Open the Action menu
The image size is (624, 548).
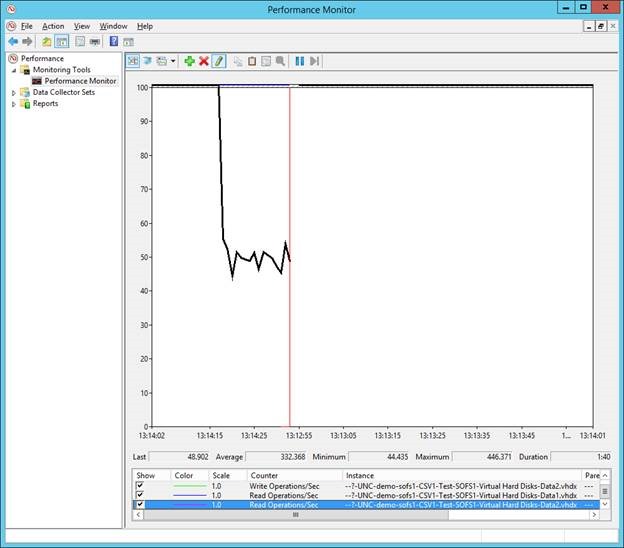click(52, 26)
